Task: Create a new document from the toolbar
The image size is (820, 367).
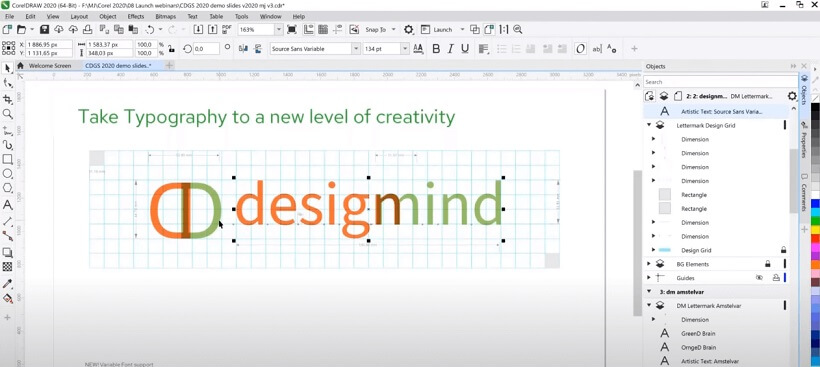Action: (x=7, y=29)
